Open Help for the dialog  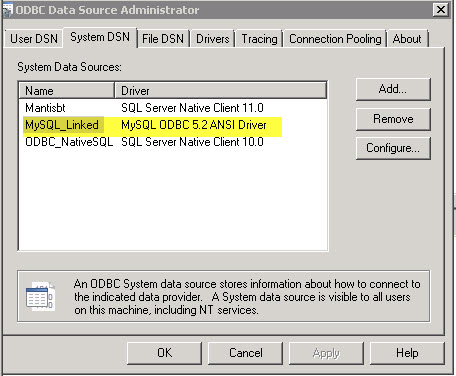[x=407, y=353]
